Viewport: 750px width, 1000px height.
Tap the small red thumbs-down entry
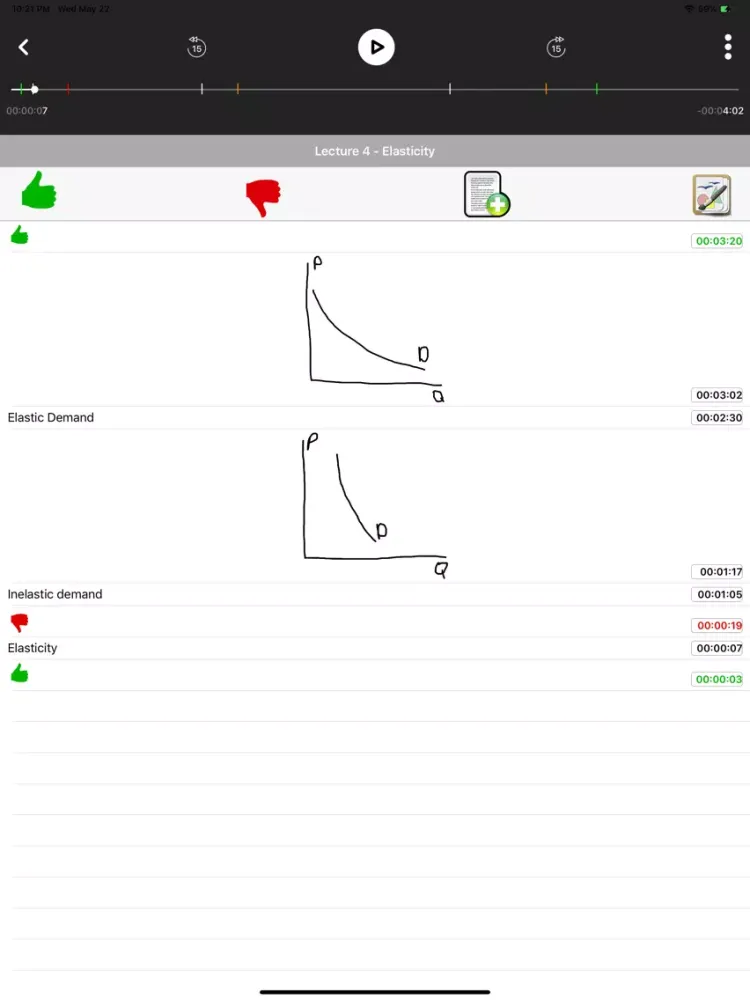pos(19,623)
